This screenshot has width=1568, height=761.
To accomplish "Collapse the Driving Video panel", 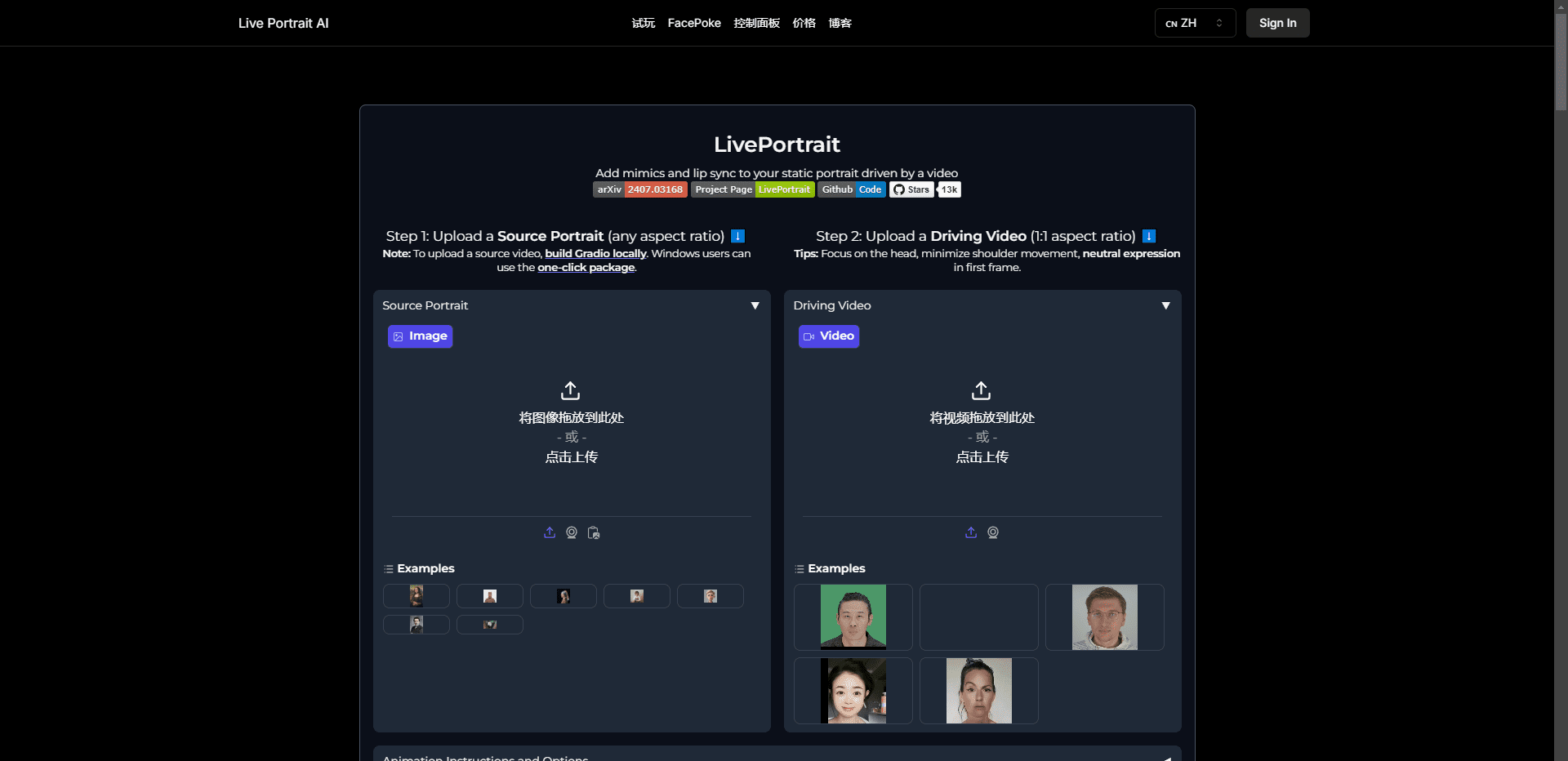I will 1165,305.
